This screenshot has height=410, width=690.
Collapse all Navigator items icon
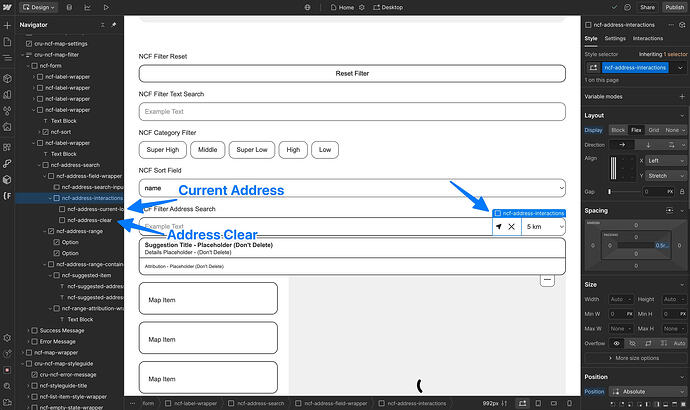point(103,25)
